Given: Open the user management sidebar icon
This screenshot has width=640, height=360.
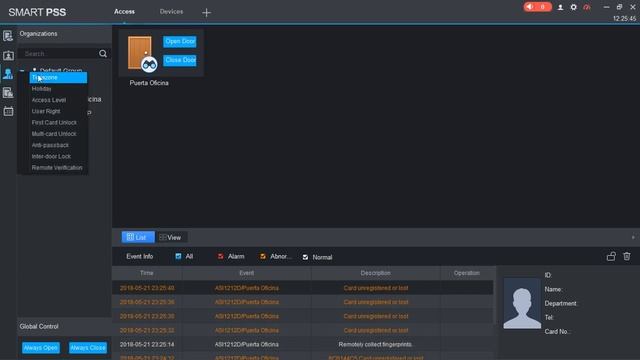Looking at the screenshot, I should click(8, 55).
